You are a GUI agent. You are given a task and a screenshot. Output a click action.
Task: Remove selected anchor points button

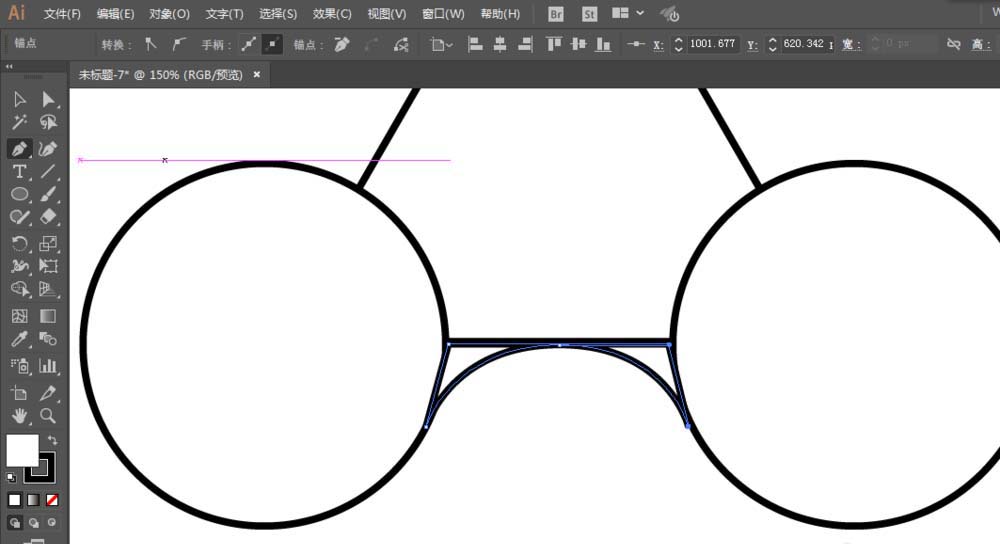[342, 44]
